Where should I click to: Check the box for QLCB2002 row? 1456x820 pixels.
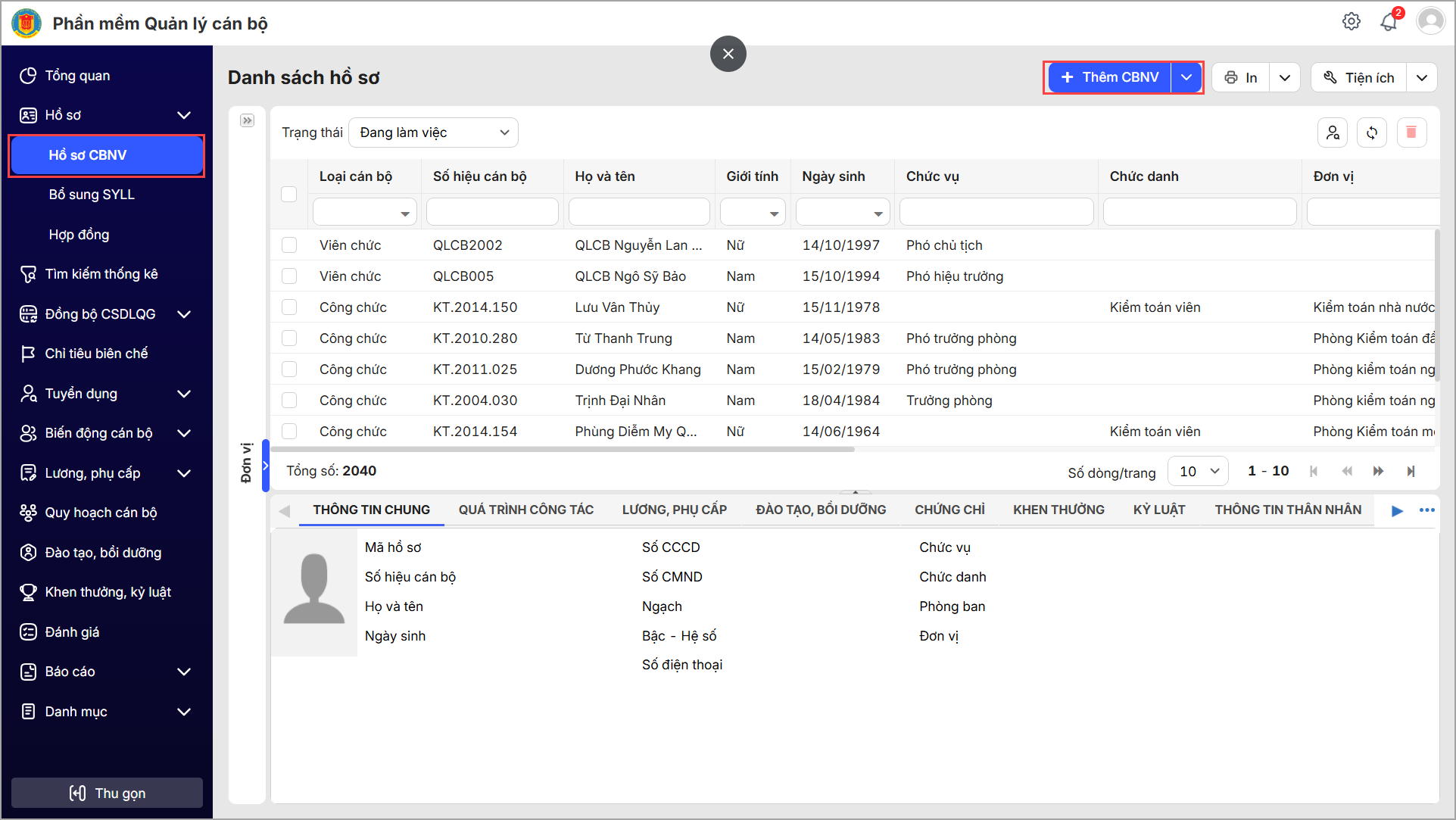point(289,245)
